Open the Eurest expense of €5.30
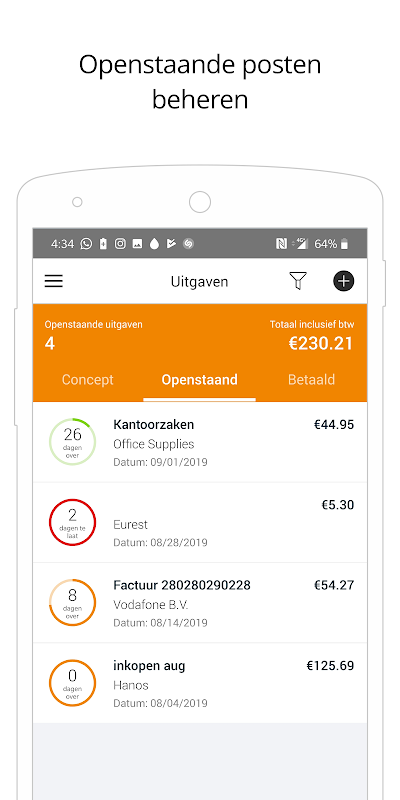This screenshot has height=800, width=400. [200, 522]
